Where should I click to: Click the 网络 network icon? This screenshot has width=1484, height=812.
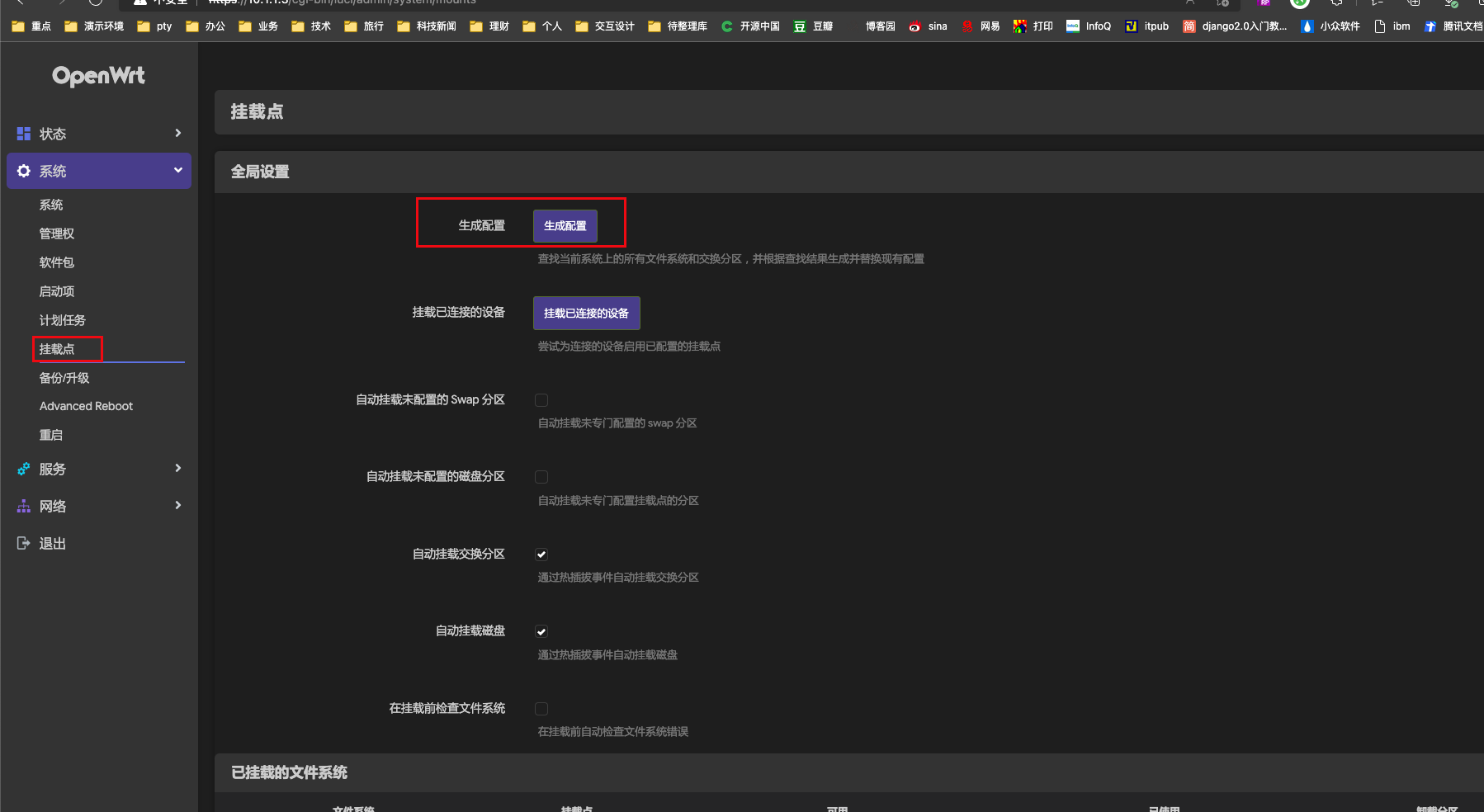point(24,506)
